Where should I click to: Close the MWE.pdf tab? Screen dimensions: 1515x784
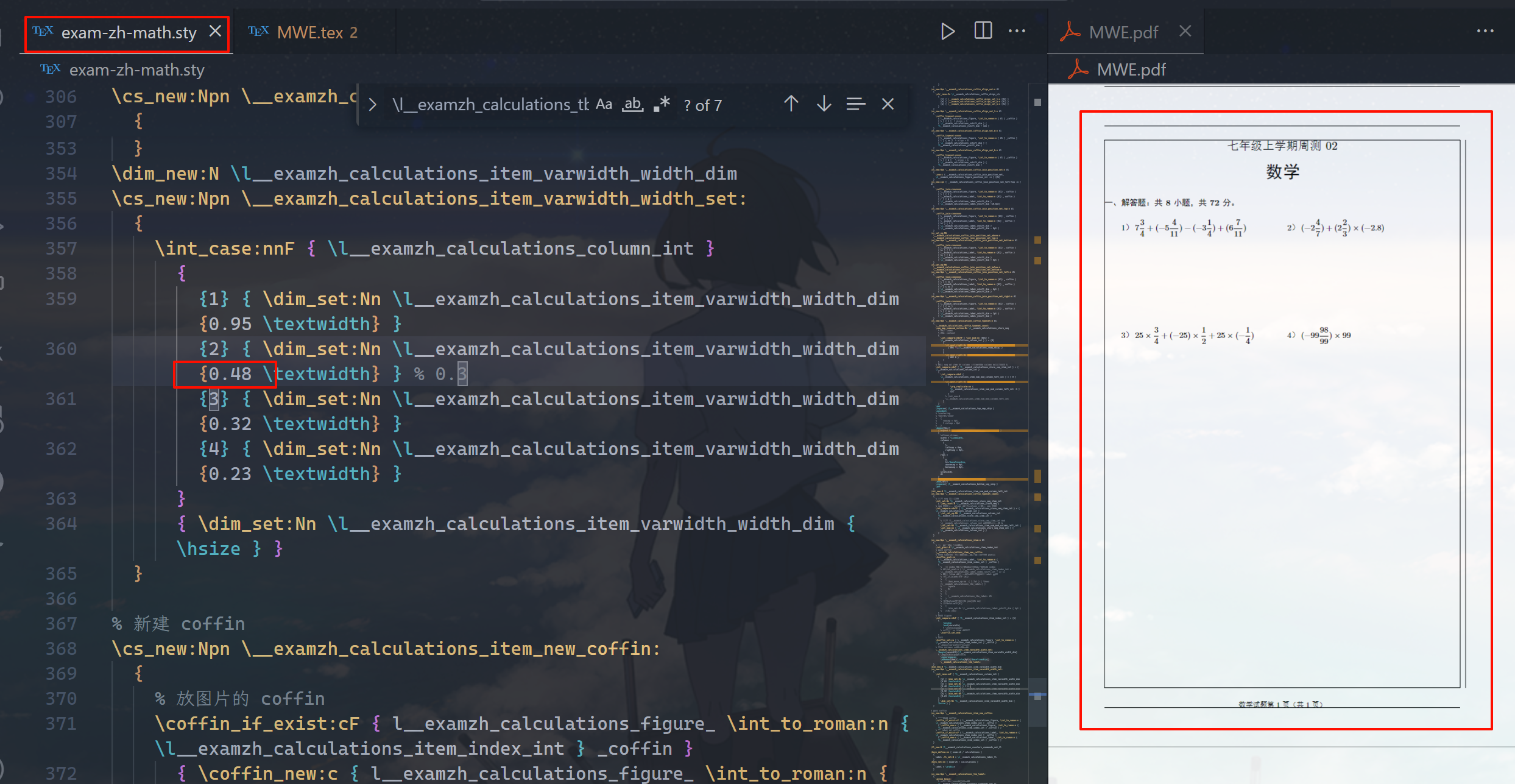tap(1185, 31)
